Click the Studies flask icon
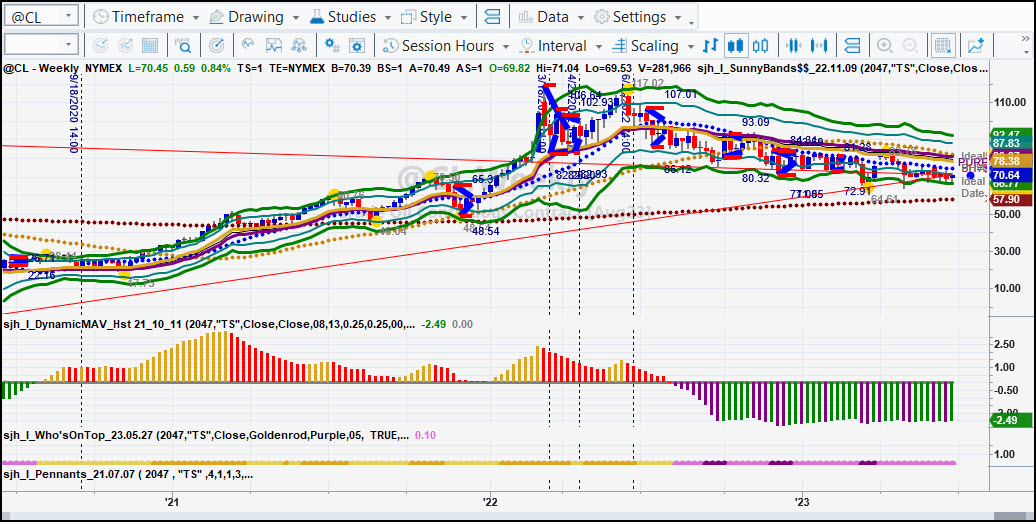Image resolution: width=1036 pixels, height=522 pixels. tap(316, 17)
